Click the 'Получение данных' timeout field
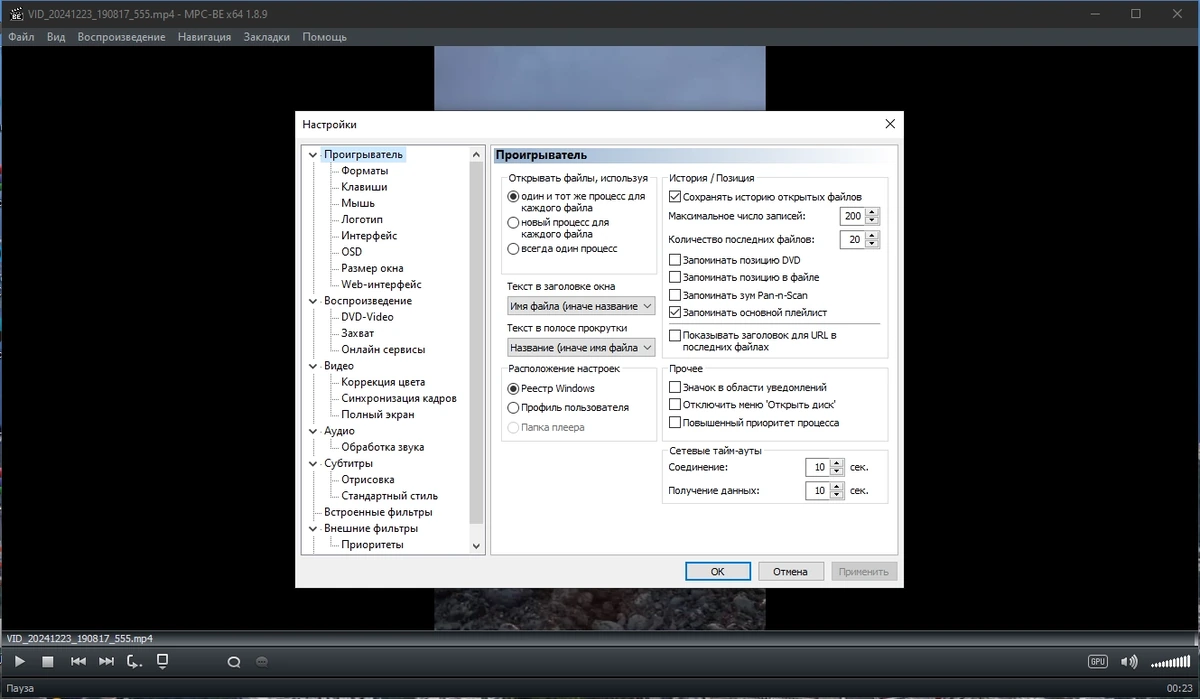This screenshot has height=699, width=1200. tap(817, 491)
